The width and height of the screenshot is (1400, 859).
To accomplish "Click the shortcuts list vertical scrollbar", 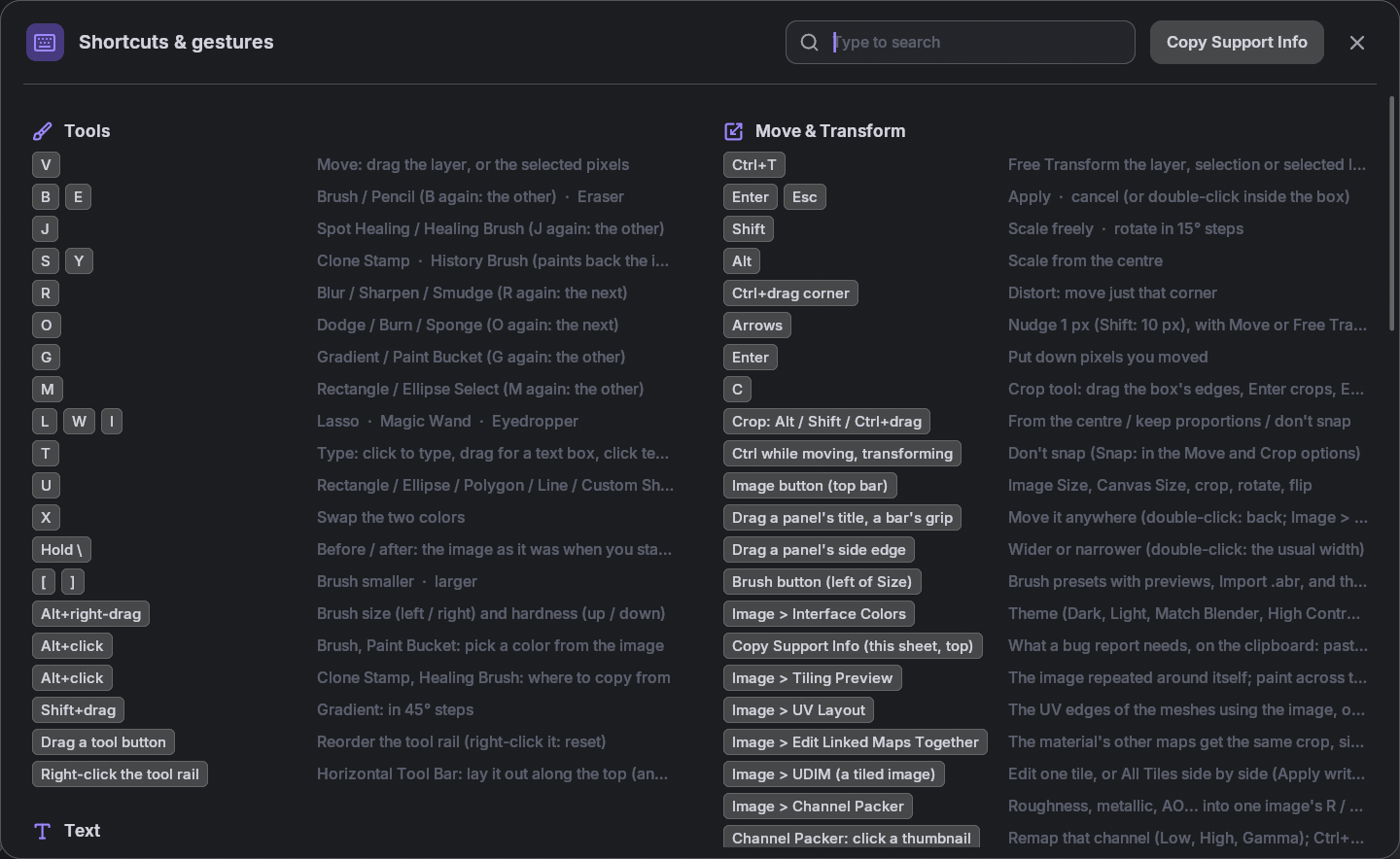I will tap(1391, 214).
